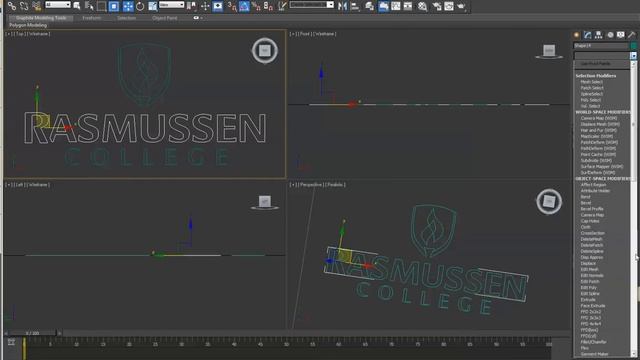Switch to Object Paint ribbon tab
The width and height of the screenshot is (640, 360).
164,18
